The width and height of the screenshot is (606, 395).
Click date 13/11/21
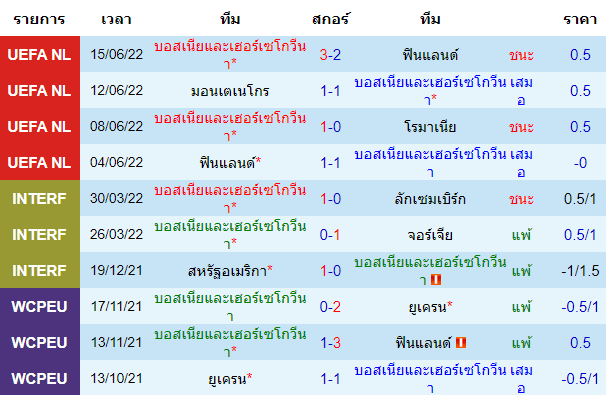[116, 342]
